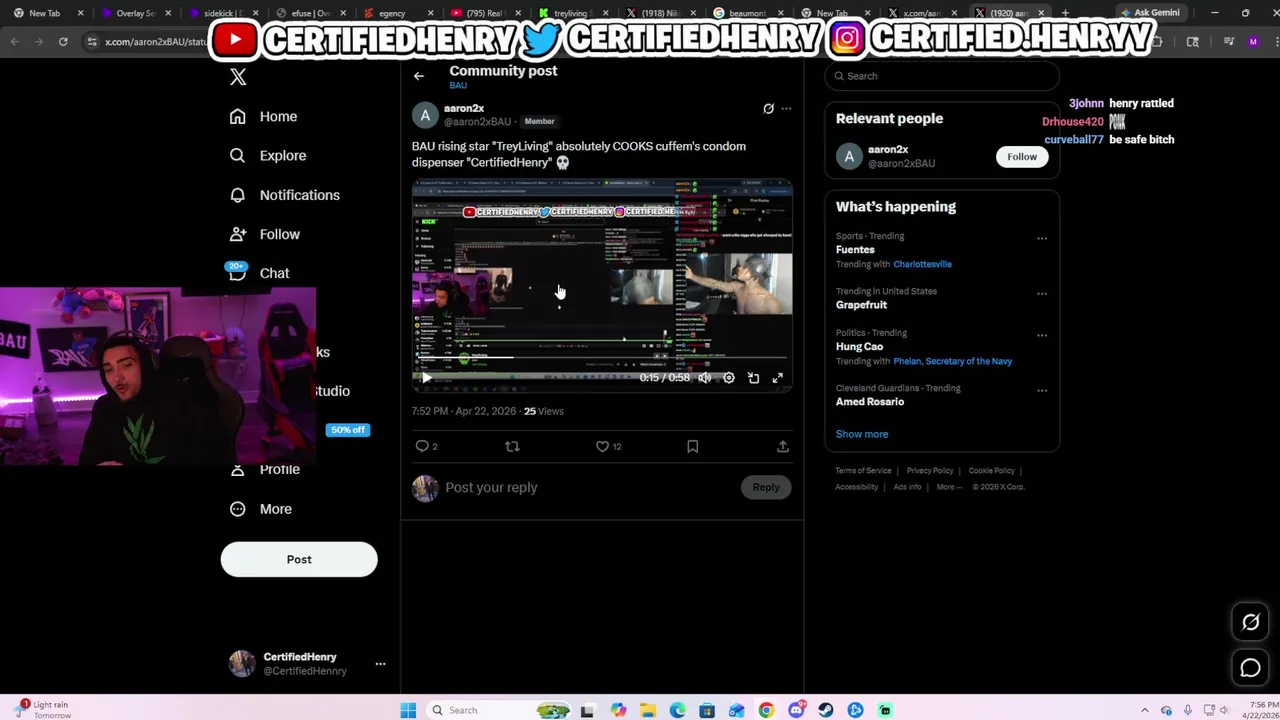Share the post via share icon
This screenshot has height=720, width=1280.
pyautogui.click(x=783, y=447)
